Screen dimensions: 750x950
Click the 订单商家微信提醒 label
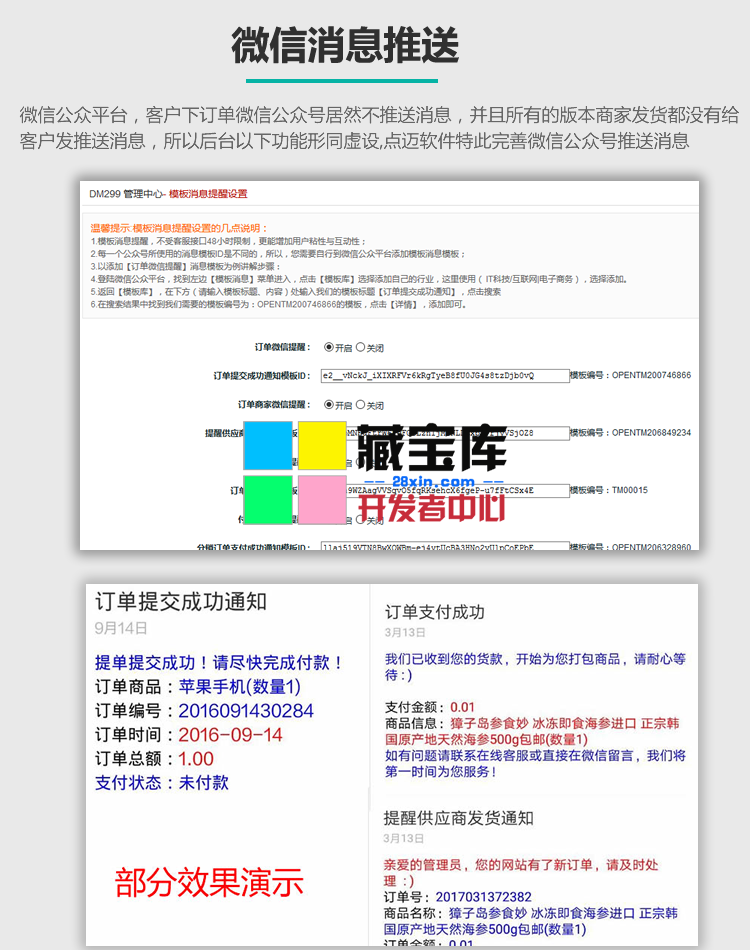(x=274, y=405)
